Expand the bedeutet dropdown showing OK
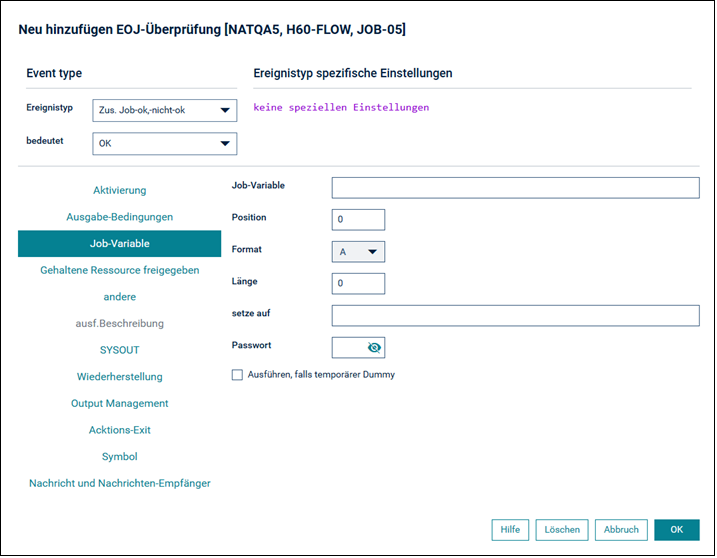The image size is (717, 558). click(x=165, y=144)
